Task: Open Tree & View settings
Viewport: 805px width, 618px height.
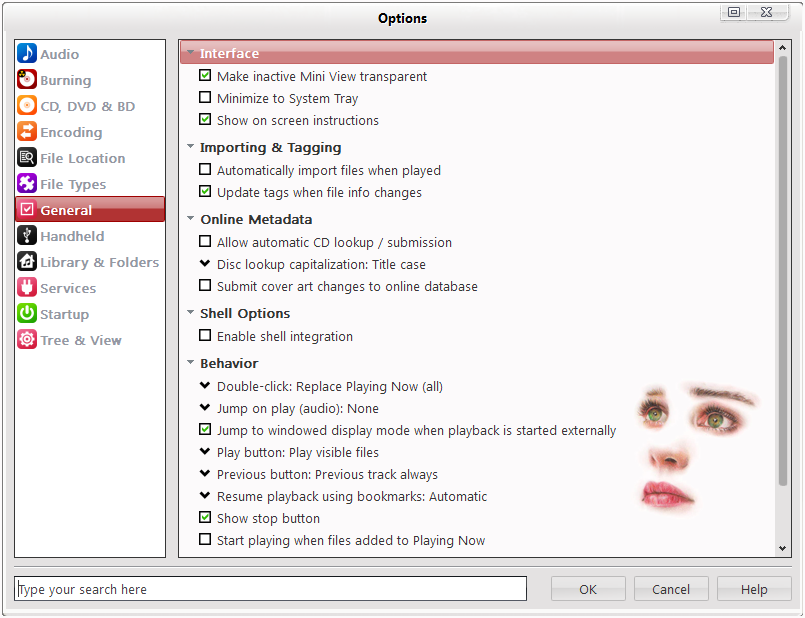Action: 90,340
